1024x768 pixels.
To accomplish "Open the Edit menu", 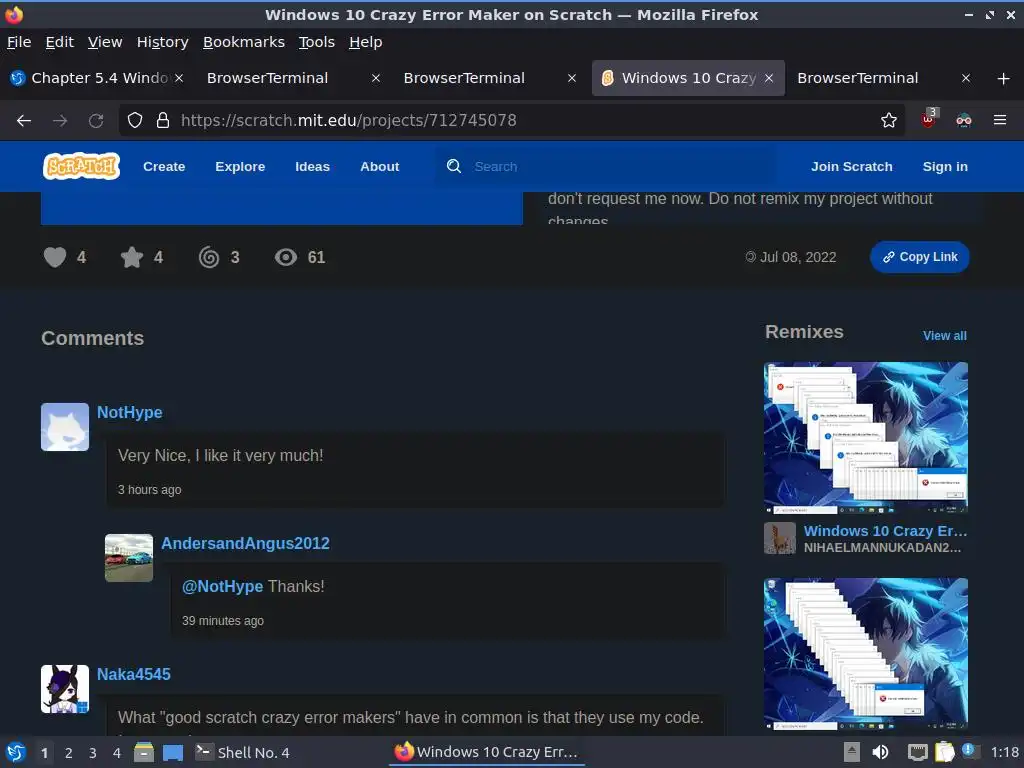I will pos(59,42).
